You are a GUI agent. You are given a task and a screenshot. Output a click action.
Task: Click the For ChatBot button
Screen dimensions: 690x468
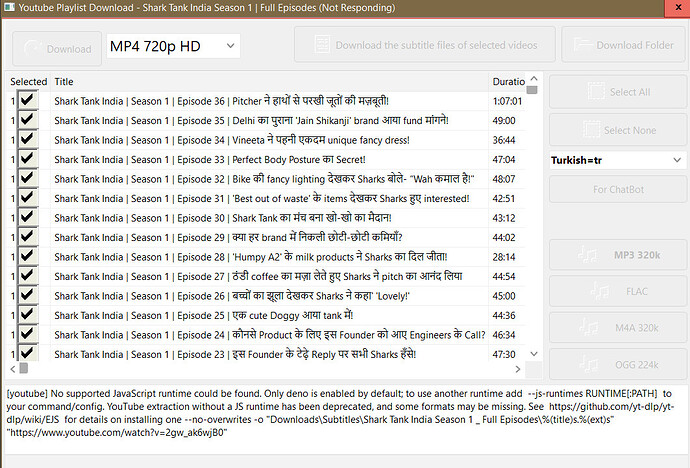click(618, 190)
